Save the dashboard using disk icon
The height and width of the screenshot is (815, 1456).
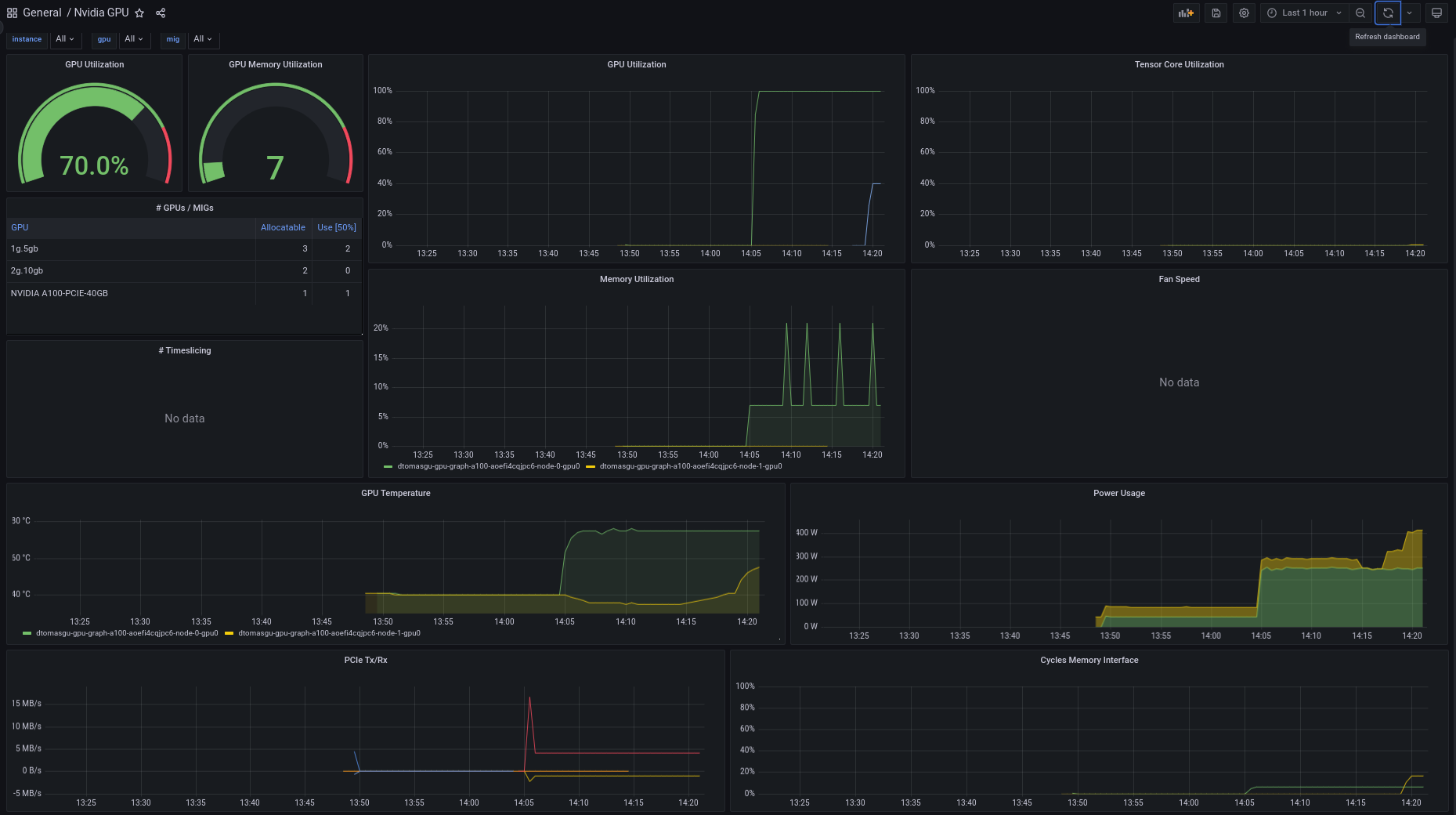click(x=1216, y=13)
